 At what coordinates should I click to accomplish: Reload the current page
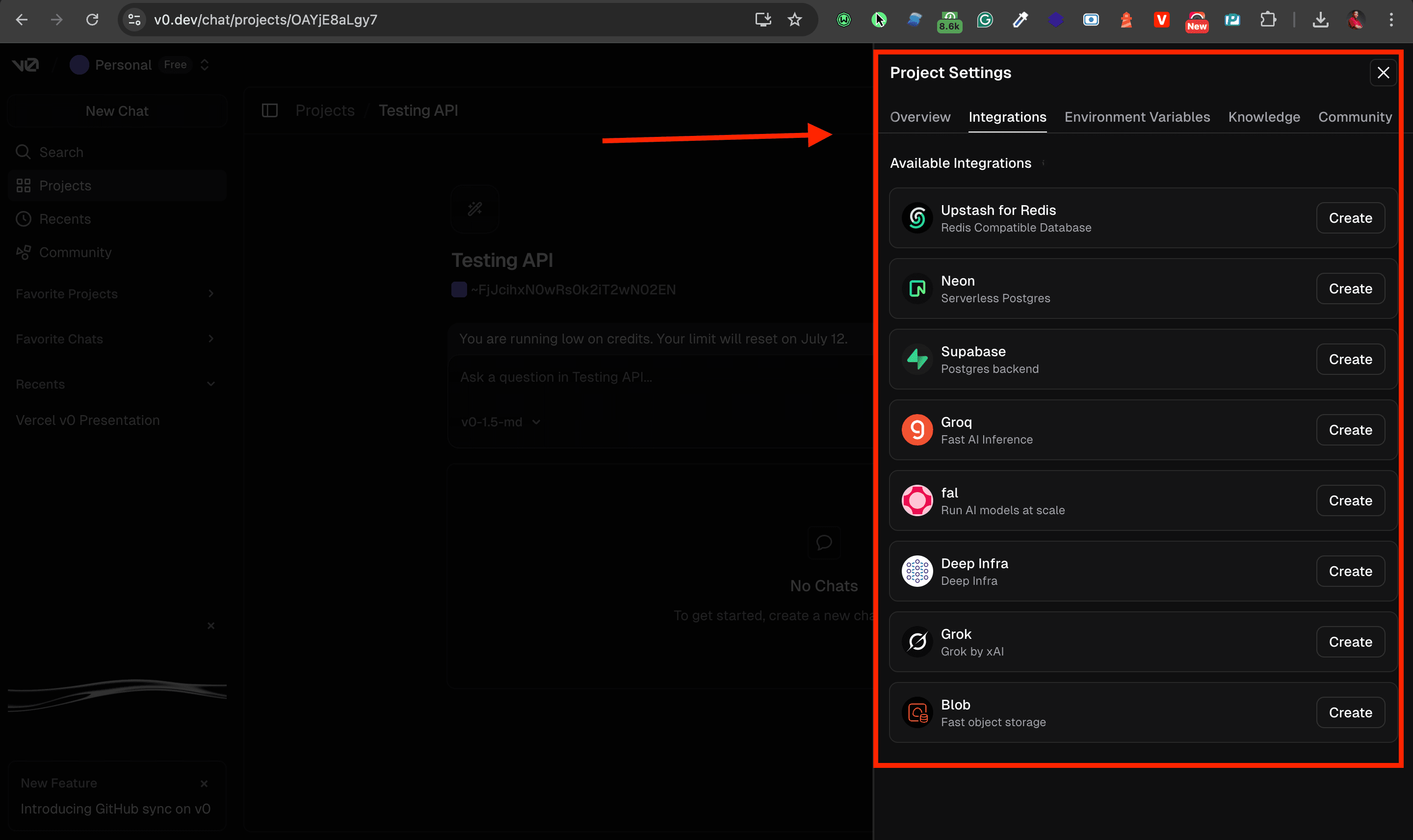coord(92,20)
